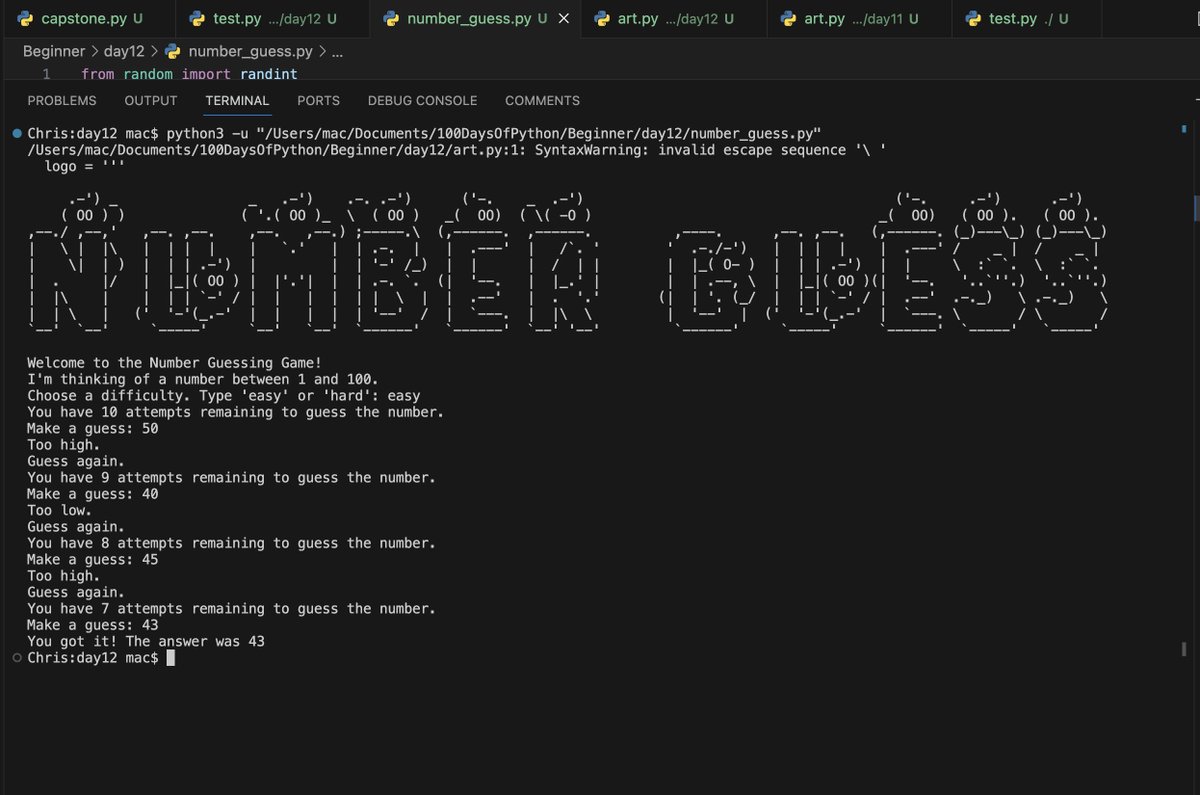The width and height of the screenshot is (1200, 795).
Task: Click 'You have 8 attempts remaining' line
Action: [x=232, y=543]
